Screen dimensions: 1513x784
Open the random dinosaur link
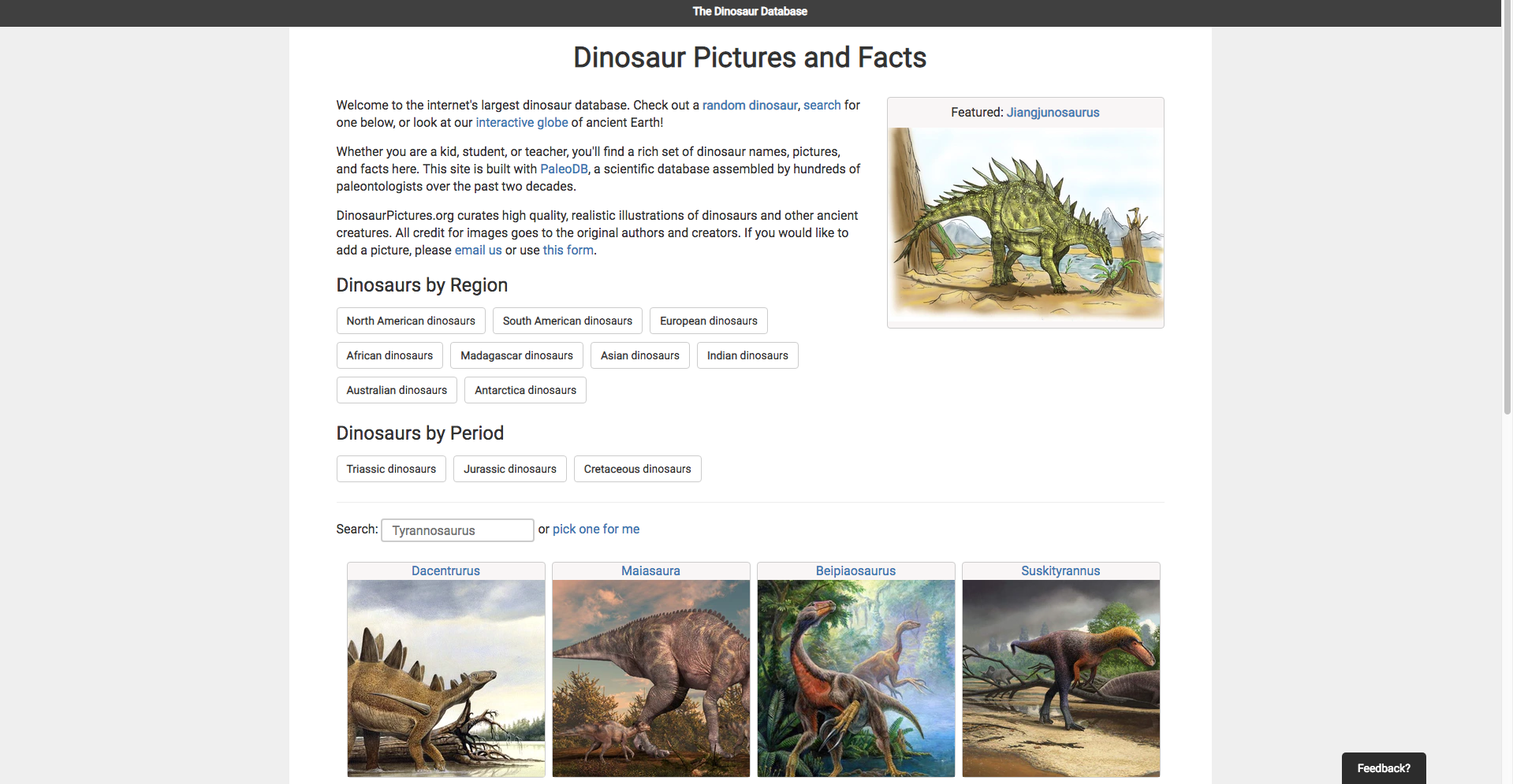click(749, 106)
